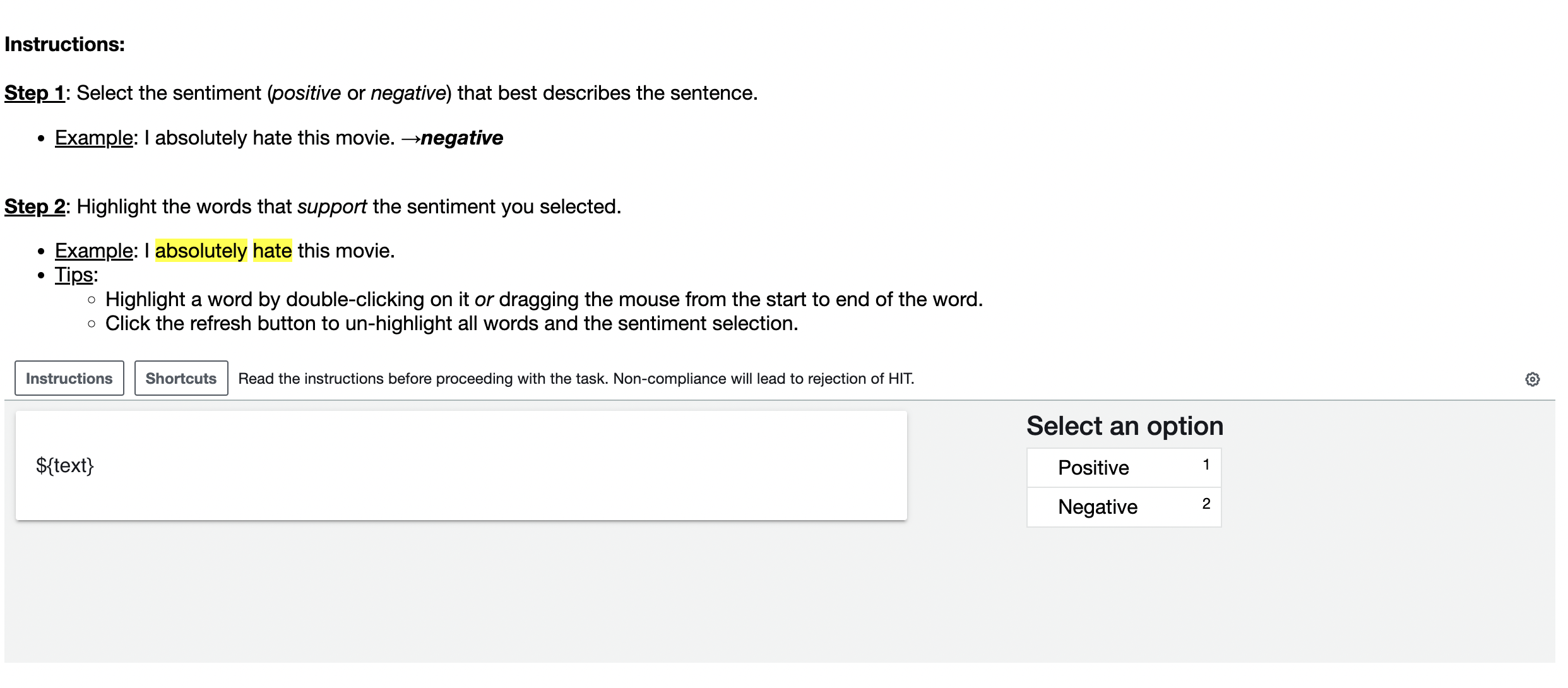The image size is (1568, 688).
Task: Click the "Select an option" heading
Action: click(1124, 427)
